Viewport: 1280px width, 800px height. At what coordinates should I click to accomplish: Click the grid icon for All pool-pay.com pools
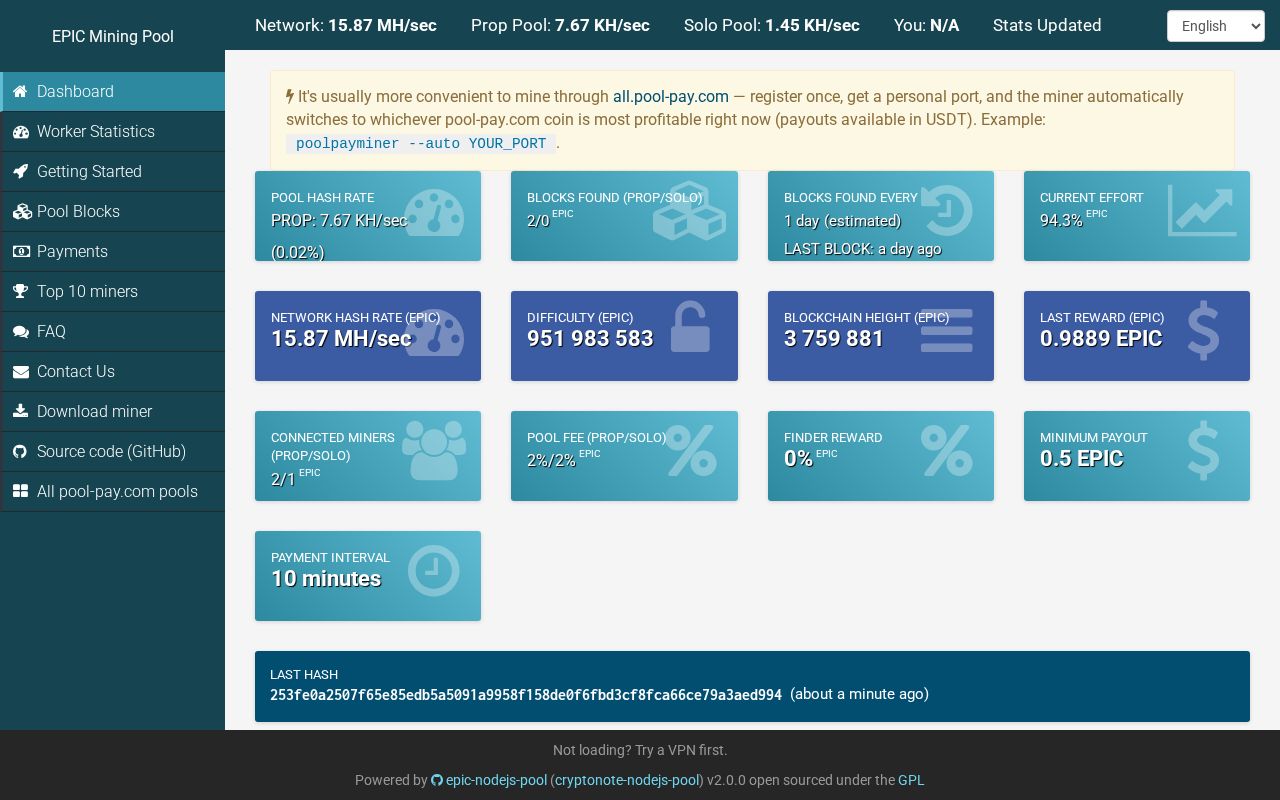click(20, 492)
